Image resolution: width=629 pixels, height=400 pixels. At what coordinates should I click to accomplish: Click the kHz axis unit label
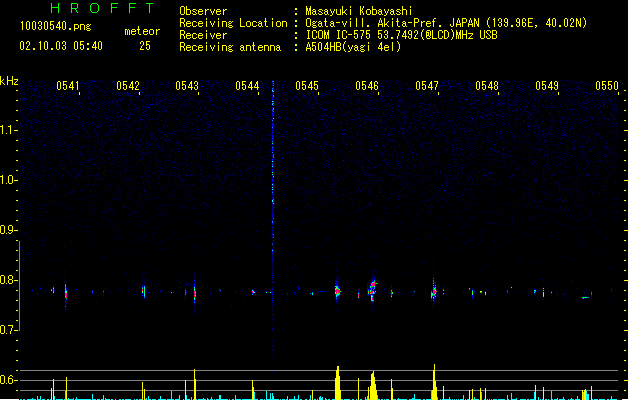pos(9,81)
